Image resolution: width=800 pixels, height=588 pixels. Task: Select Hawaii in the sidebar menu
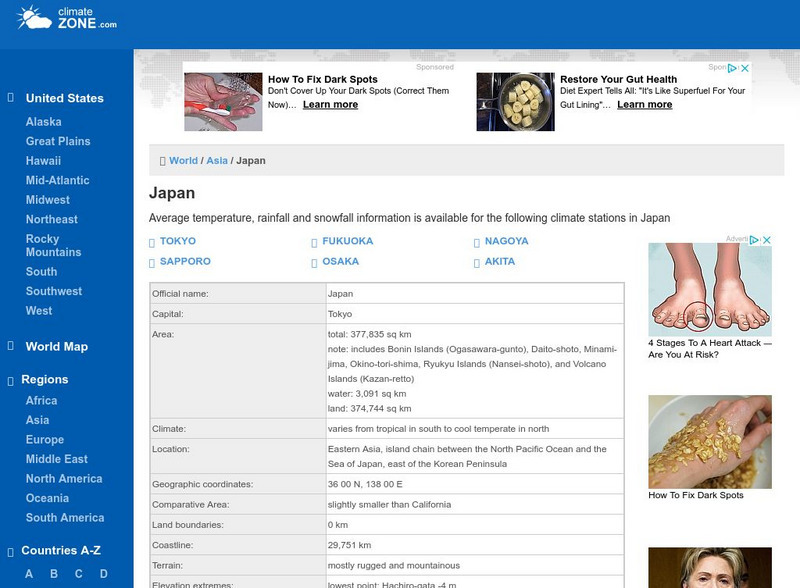pyautogui.click(x=43, y=161)
